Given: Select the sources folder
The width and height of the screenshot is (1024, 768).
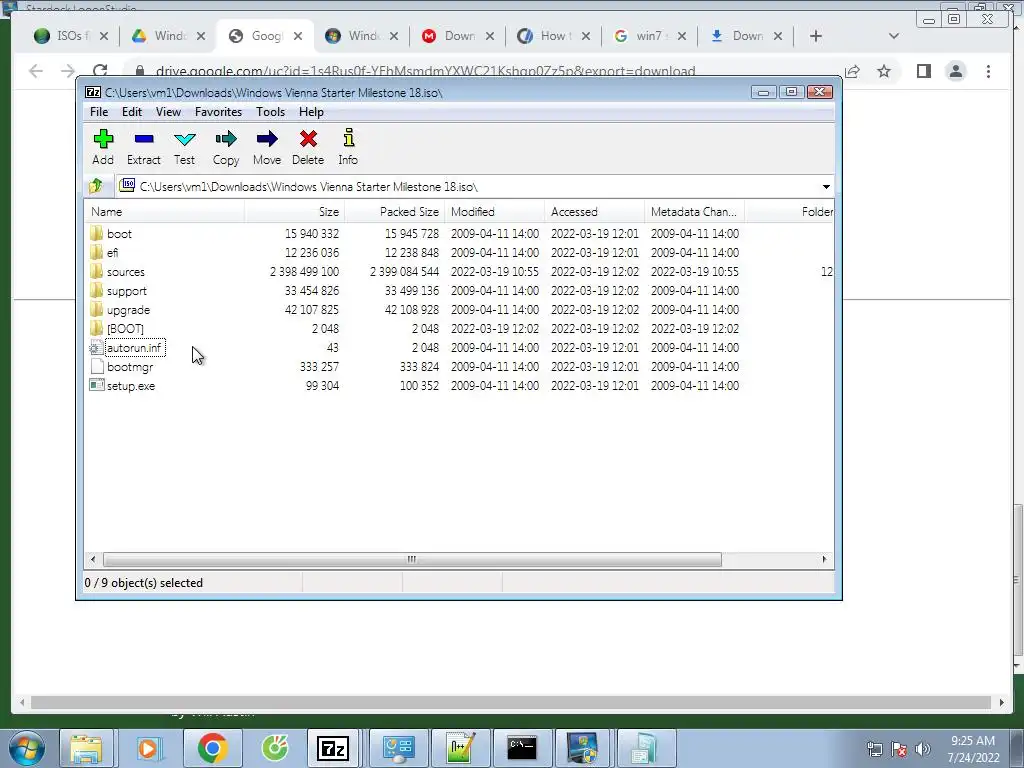Looking at the screenshot, I should click(125, 272).
